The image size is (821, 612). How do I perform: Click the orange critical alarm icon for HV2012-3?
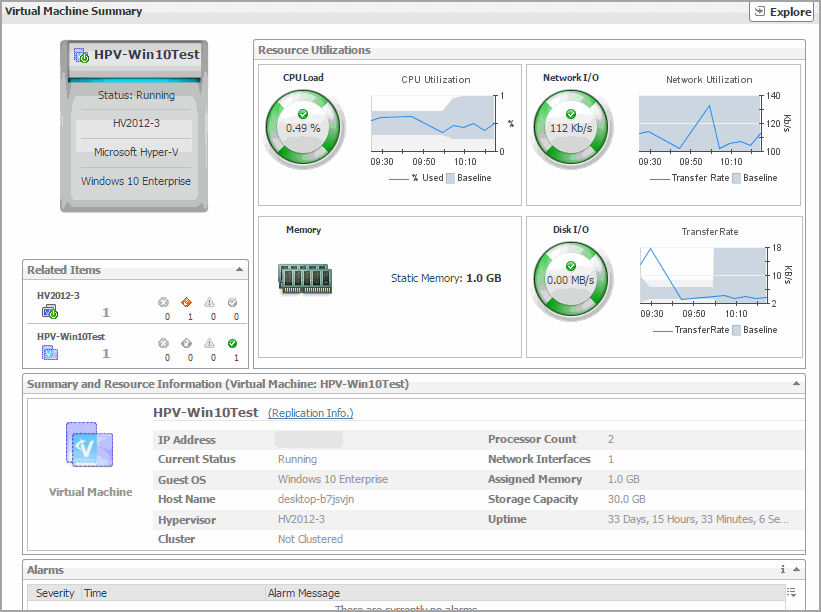[186, 303]
